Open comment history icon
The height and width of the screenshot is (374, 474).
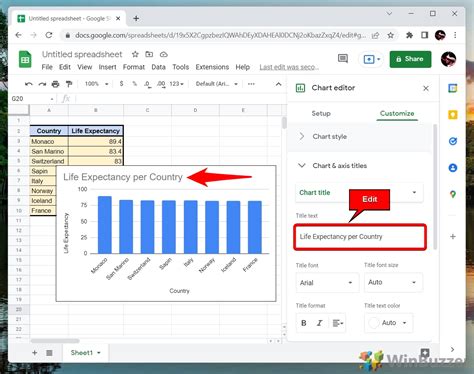pyautogui.click(x=343, y=59)
